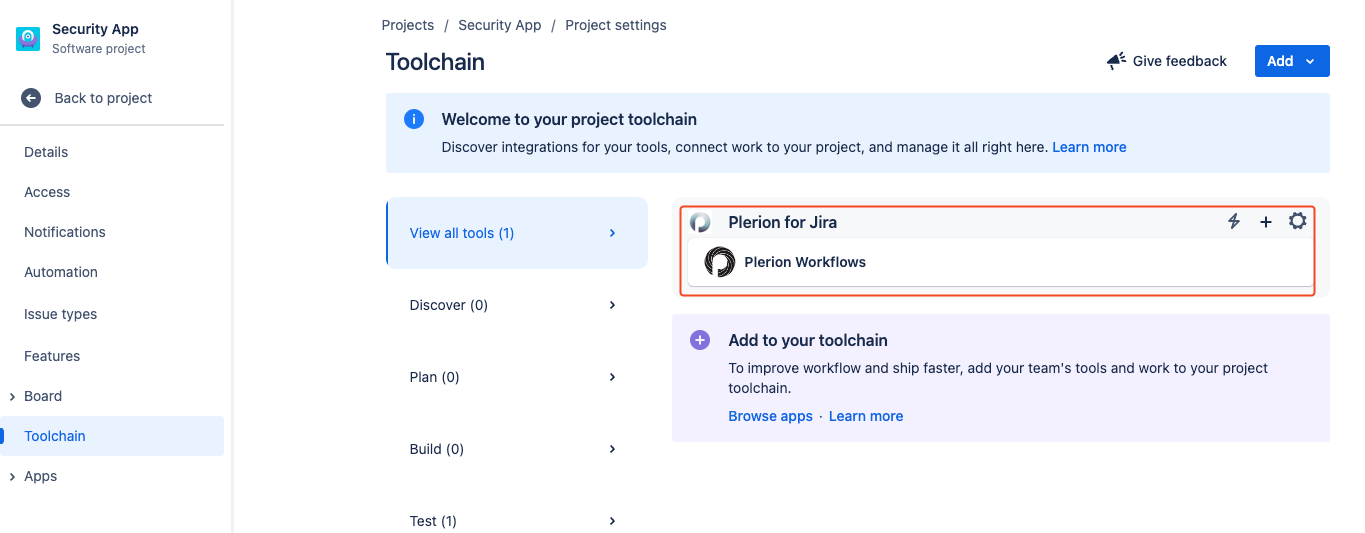Select the Plan (0) category
This screenshot has width=1365, height=533.
click(x=517, y=377)
